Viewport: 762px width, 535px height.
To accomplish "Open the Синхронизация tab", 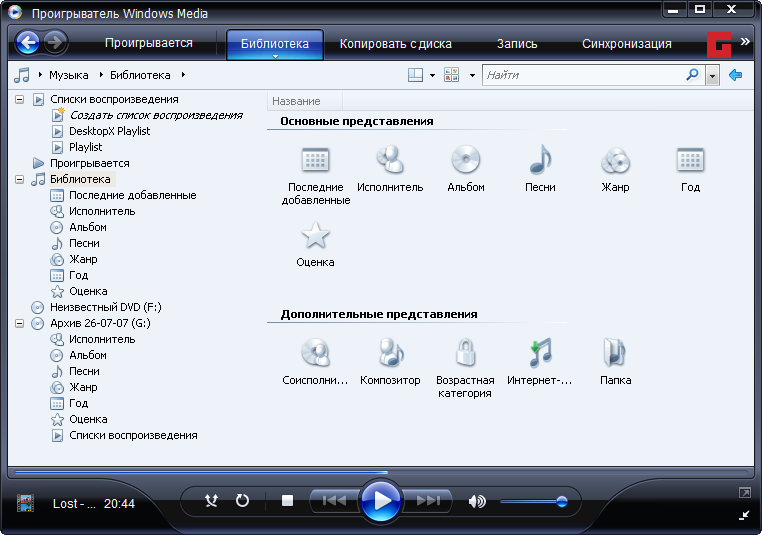I will click(627, 44).
